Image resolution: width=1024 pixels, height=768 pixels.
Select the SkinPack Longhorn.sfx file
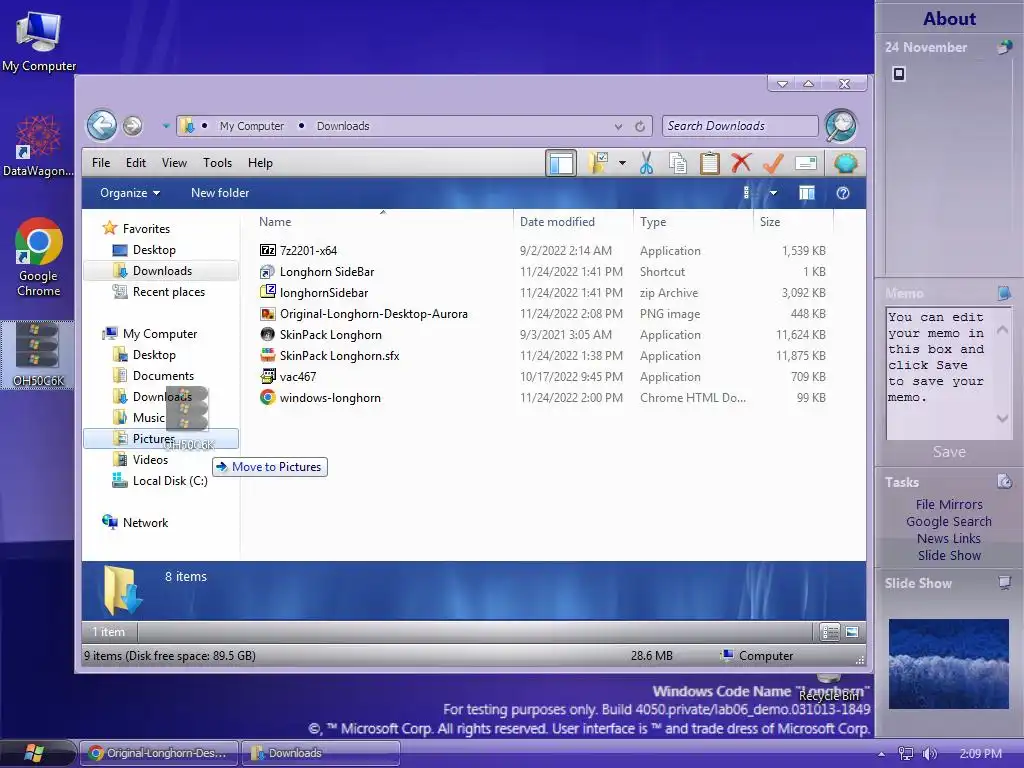339,356
